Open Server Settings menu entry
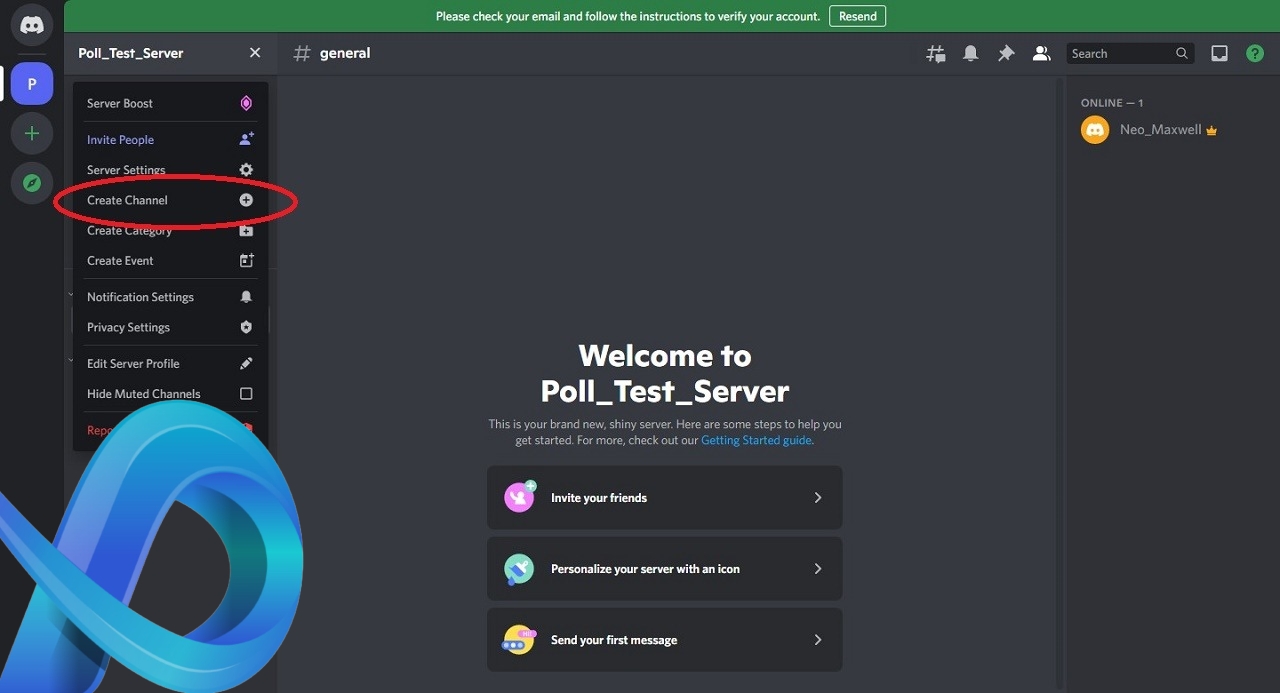Image resolution: width=1280 pixels, height=693 pixels. [x=170, y=170]
